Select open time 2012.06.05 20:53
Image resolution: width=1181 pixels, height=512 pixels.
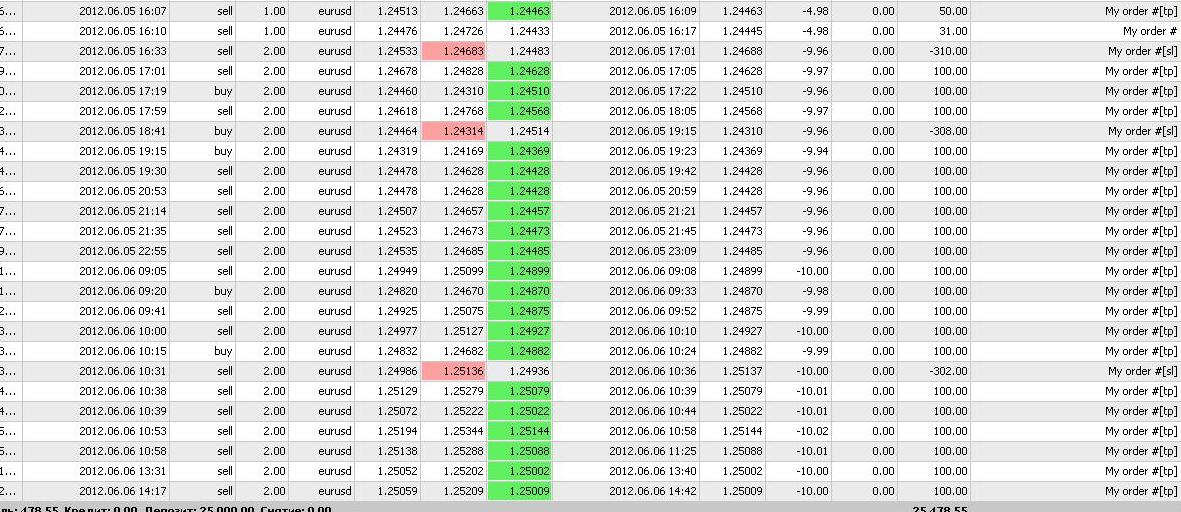click(123, 191)
